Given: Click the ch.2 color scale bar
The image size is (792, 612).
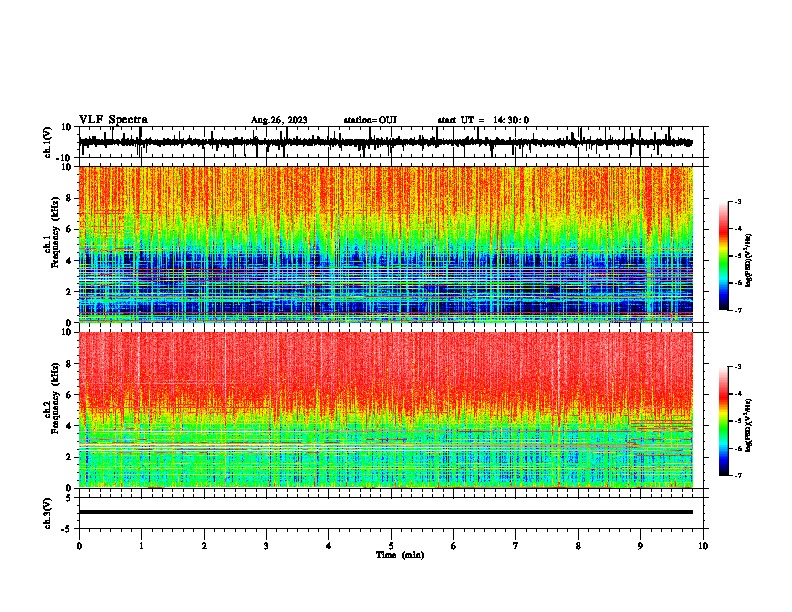Looking at the screenshot, I should point(723,421).
